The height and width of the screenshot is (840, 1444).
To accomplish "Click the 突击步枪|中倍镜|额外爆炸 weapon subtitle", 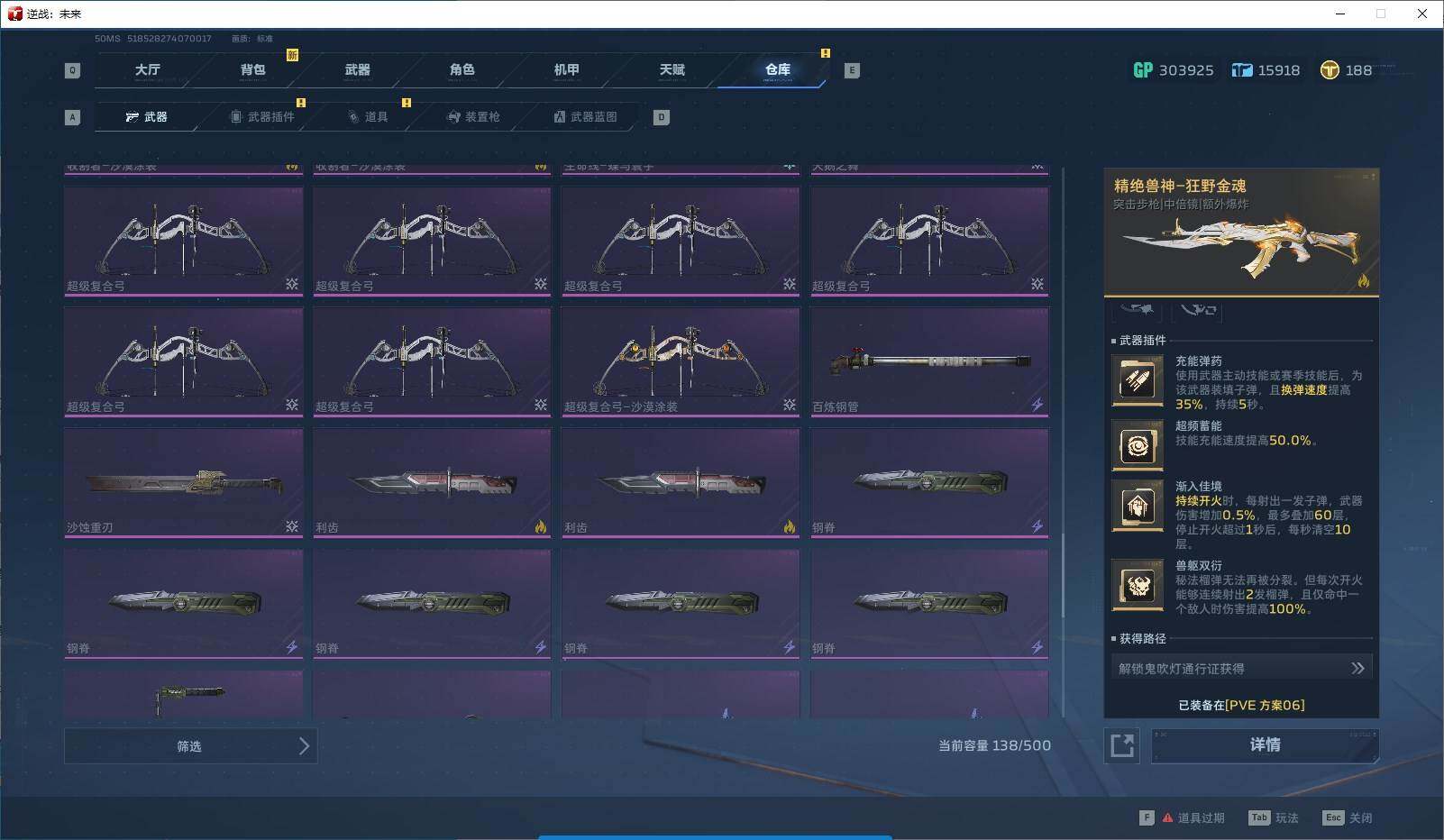I will pyautogui.click(x=1180, y=205).
